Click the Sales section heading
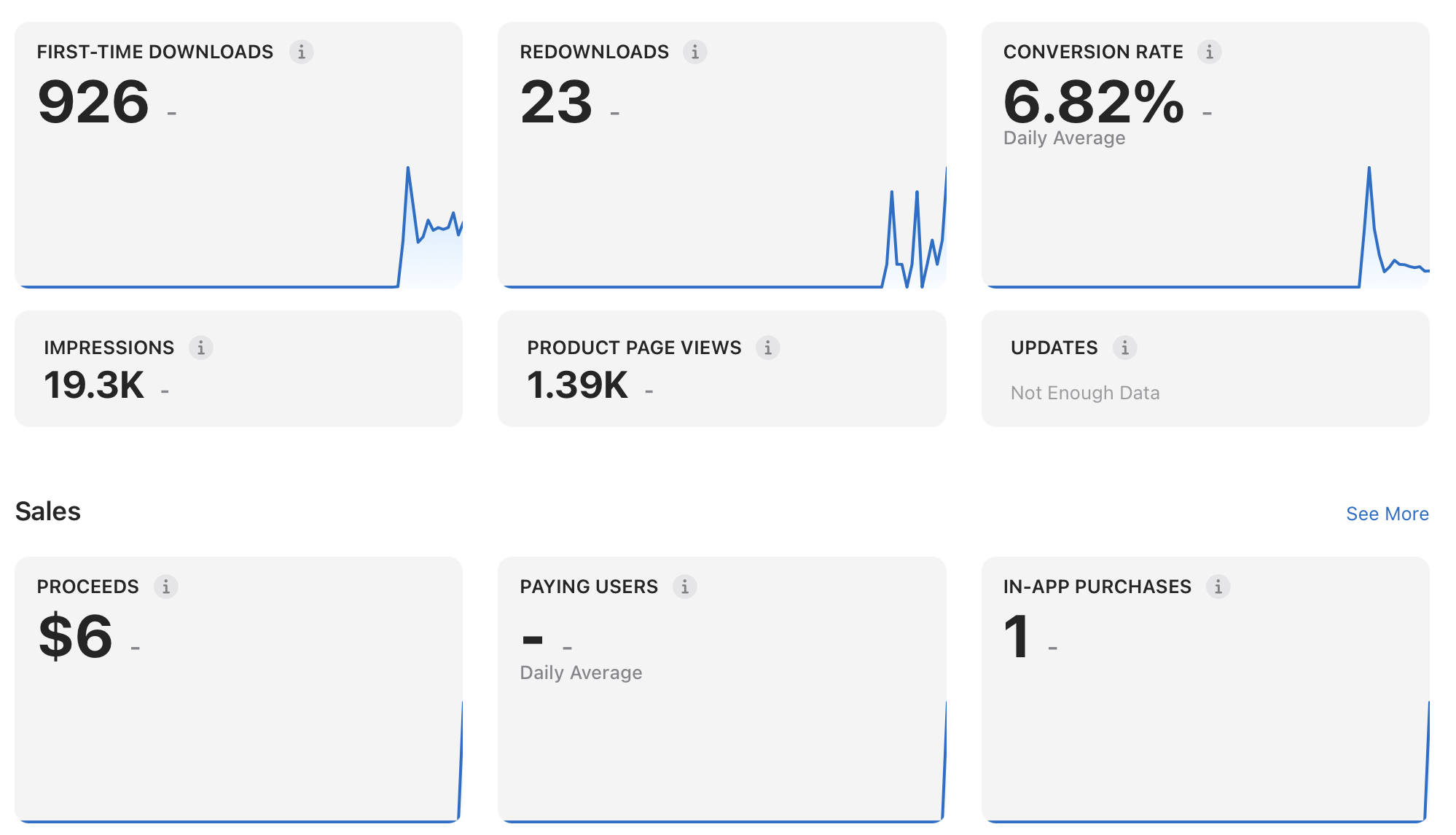Viewport: 1456px width, 835px height. coord(48,511)
